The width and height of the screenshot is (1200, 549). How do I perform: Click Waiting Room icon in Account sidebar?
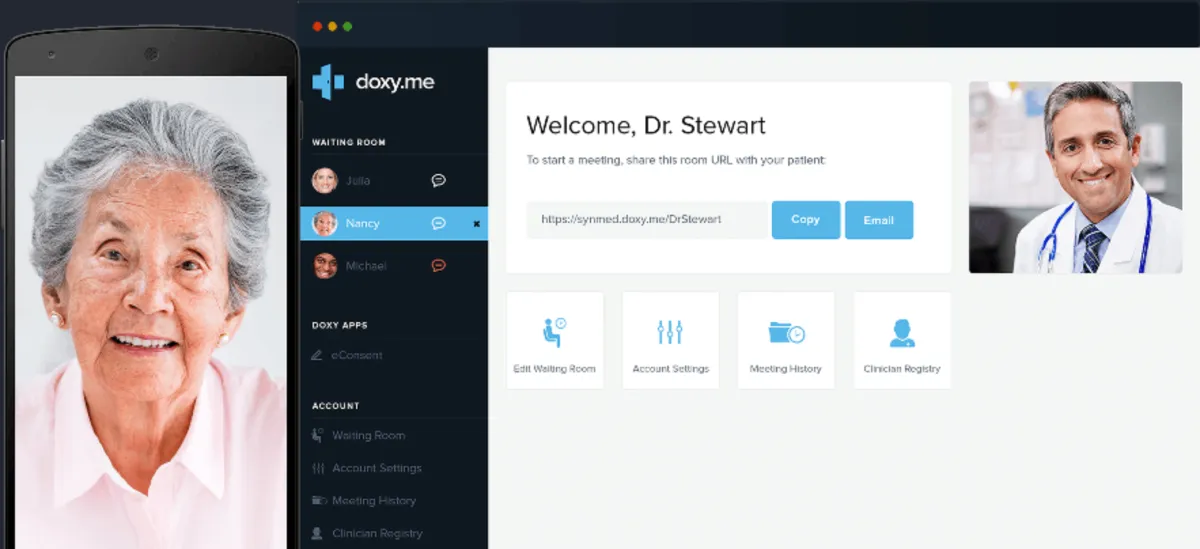[318, 435]
